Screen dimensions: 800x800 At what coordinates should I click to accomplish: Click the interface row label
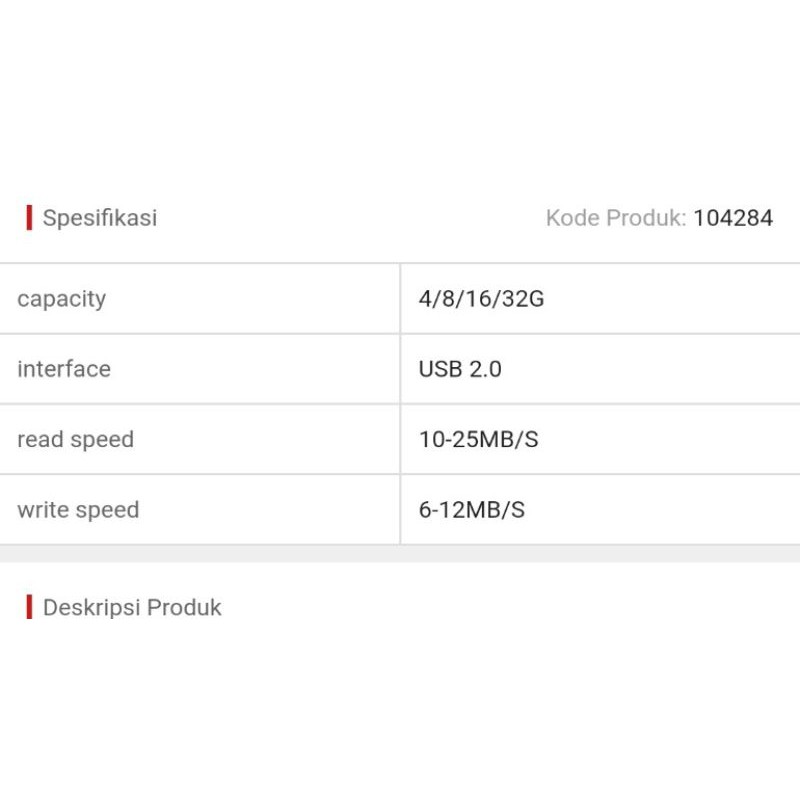click(x=64, y=369)
